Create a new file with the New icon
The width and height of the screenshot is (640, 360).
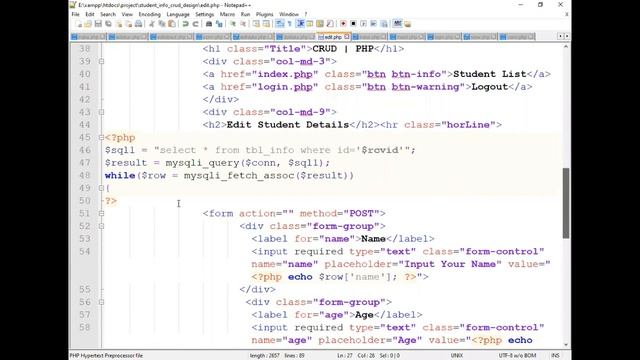click(78, 24)
